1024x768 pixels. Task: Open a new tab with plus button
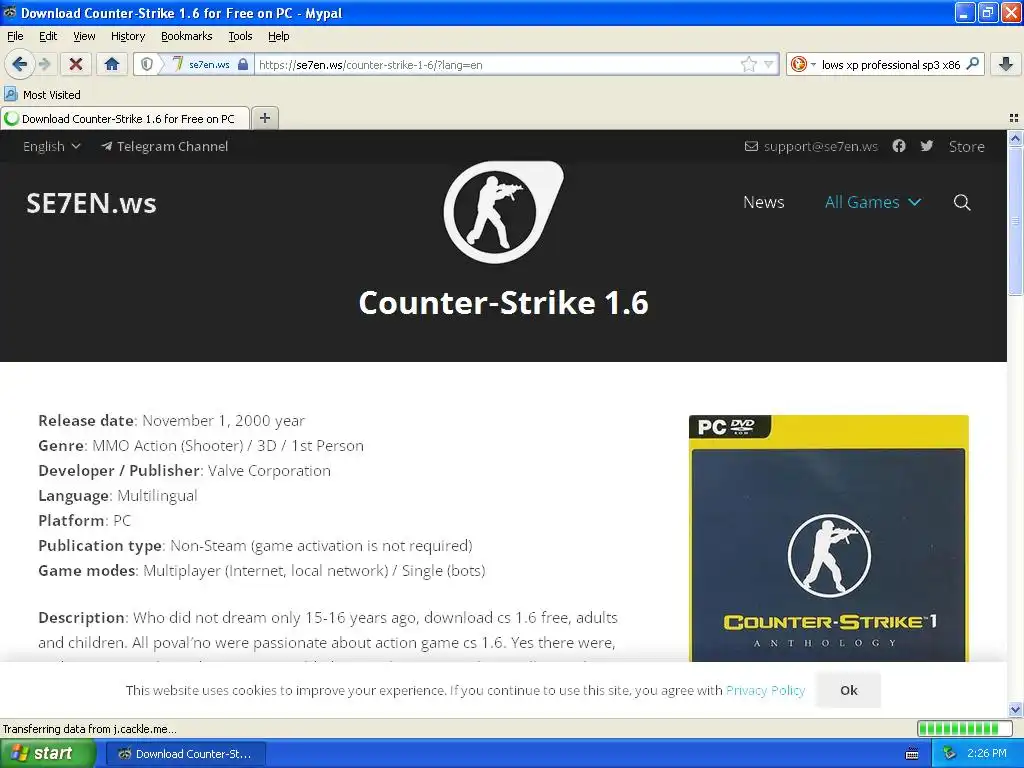point(264,118)
